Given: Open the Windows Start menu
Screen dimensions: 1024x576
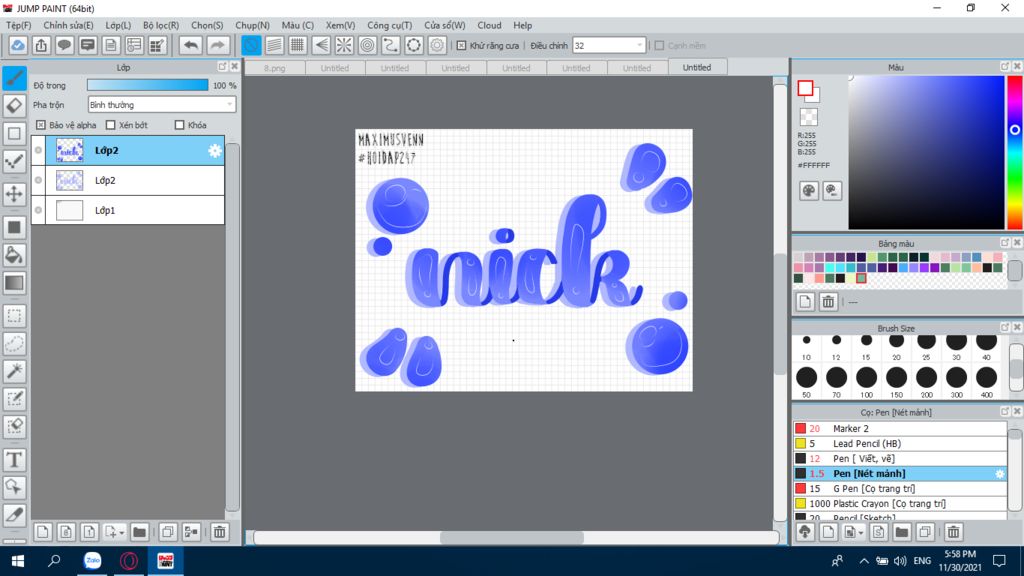Looking at the screenshot, I should coord(18,561).
